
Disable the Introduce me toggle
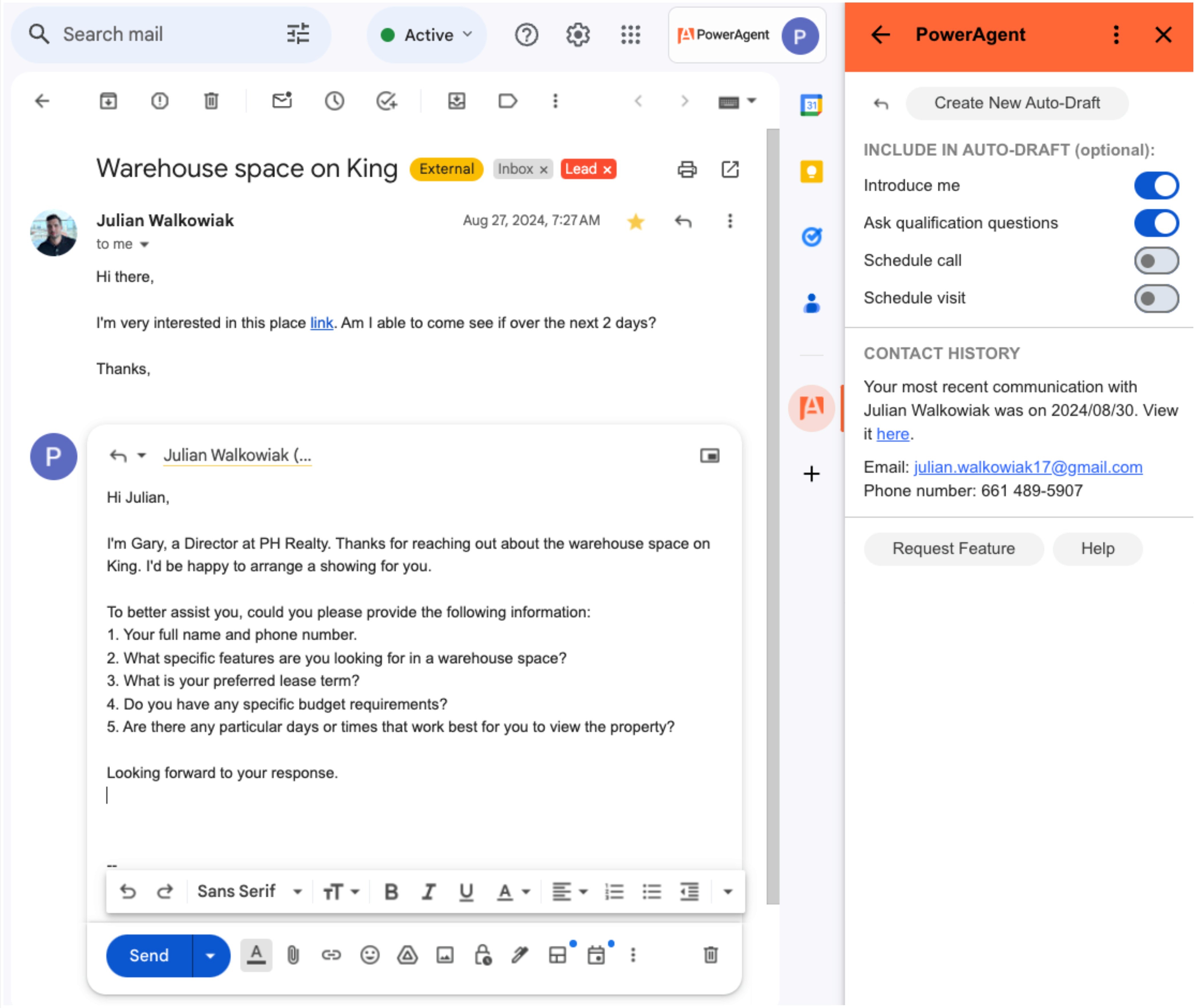click(1156, 186)
